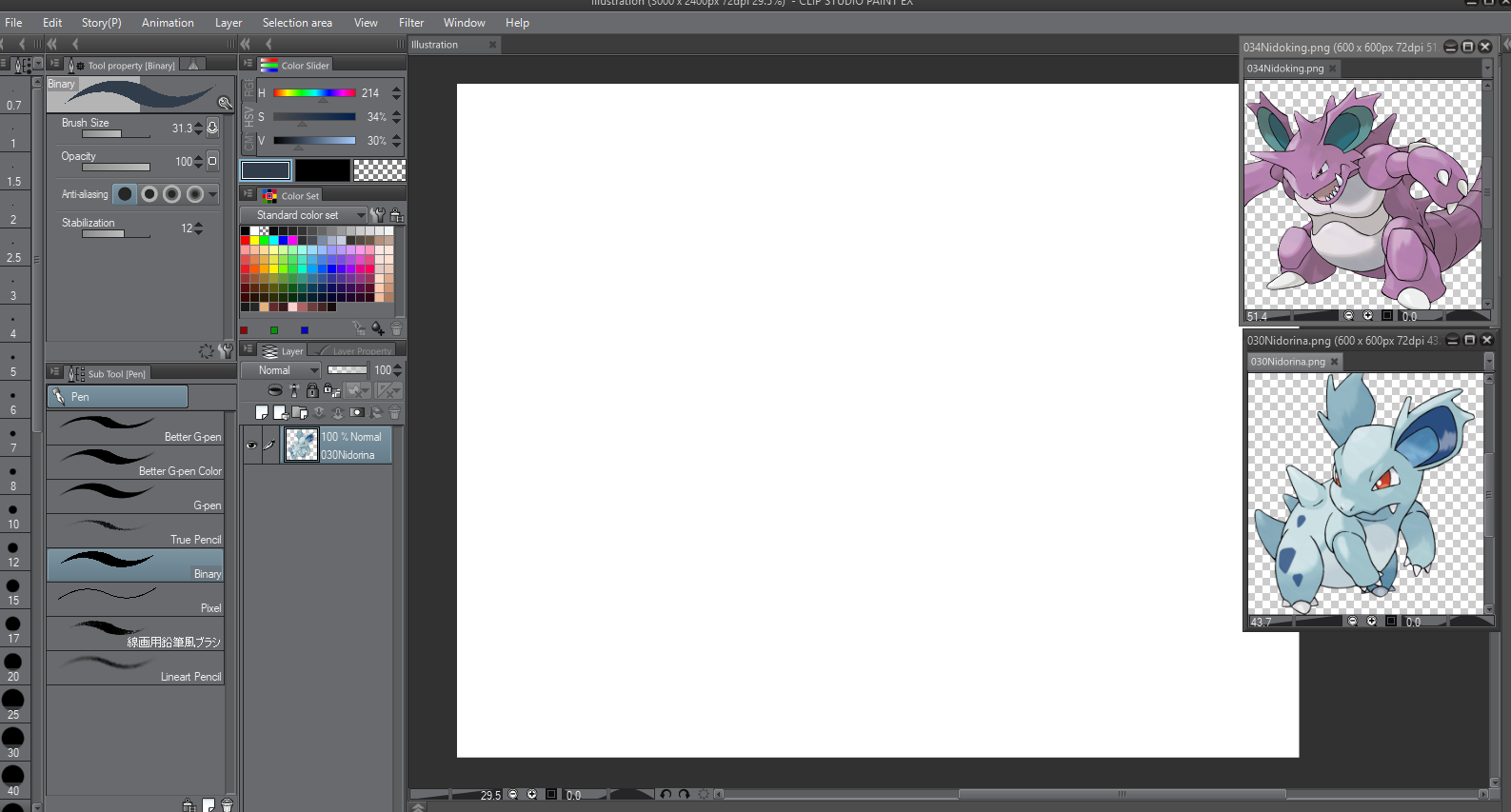Open Tool property panel menu

pos(55,64)
